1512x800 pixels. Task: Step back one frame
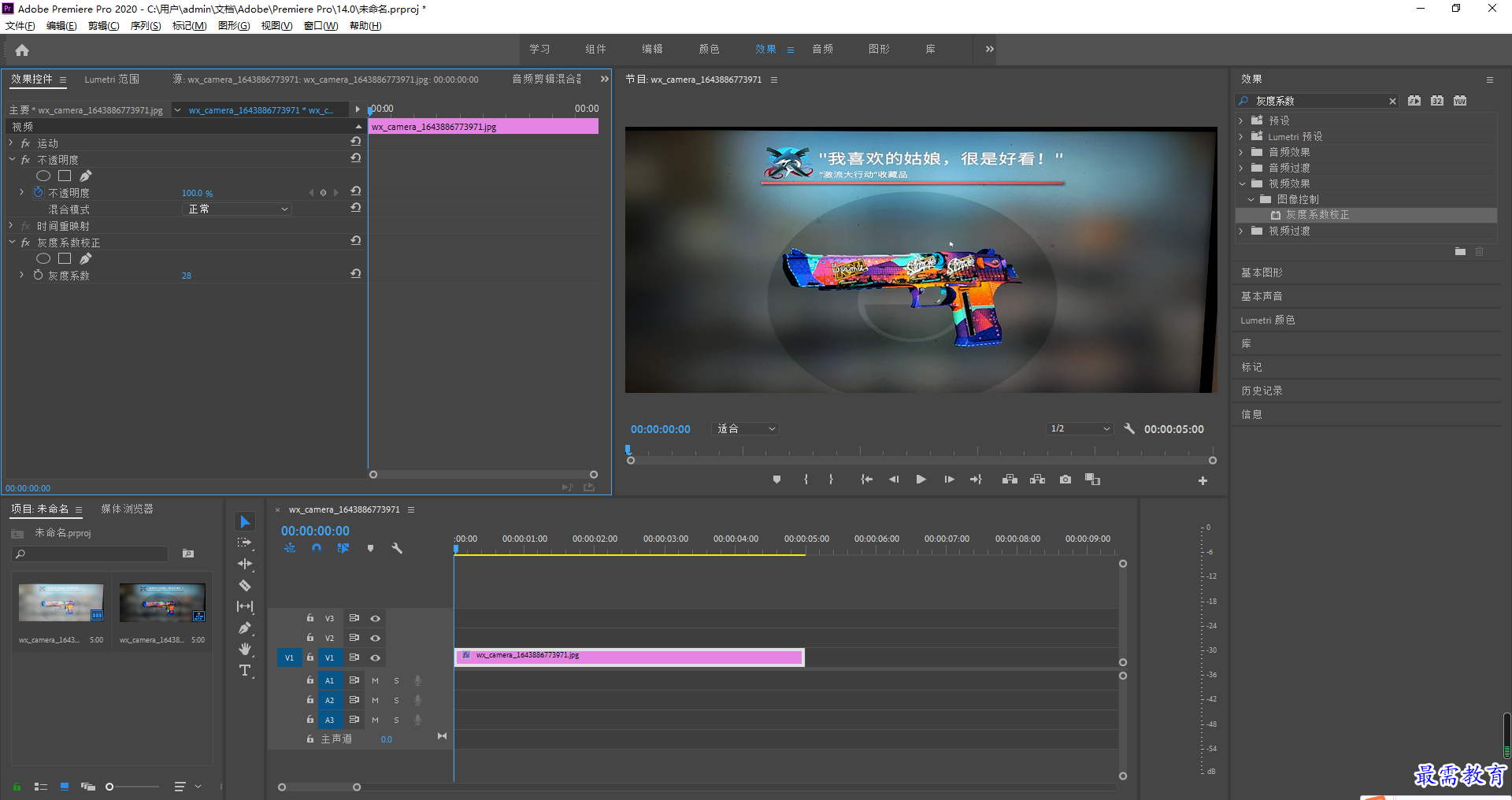[894, 479]
